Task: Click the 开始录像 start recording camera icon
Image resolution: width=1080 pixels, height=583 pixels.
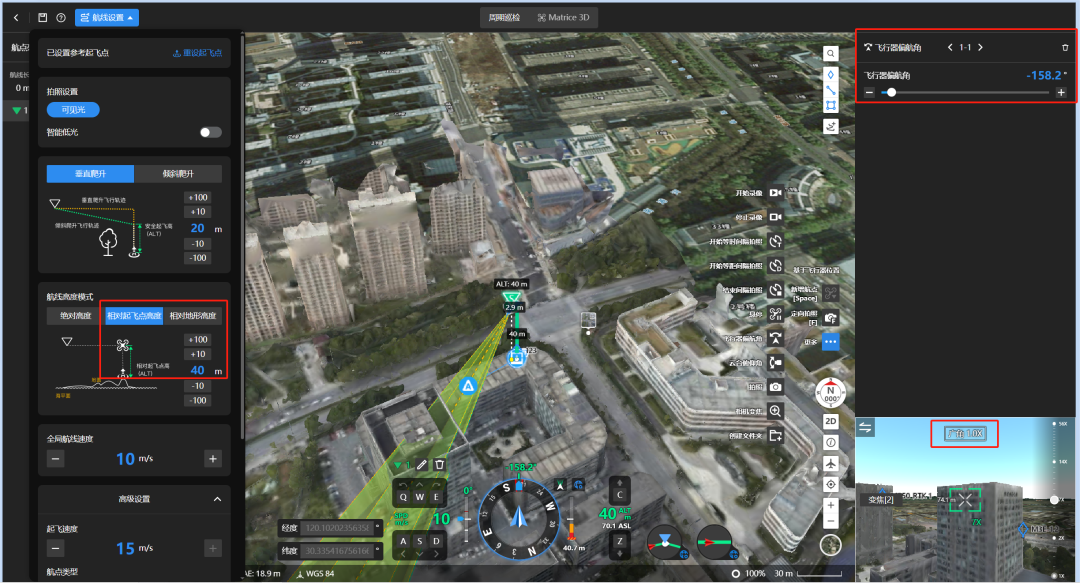Action: pos(776,193)
